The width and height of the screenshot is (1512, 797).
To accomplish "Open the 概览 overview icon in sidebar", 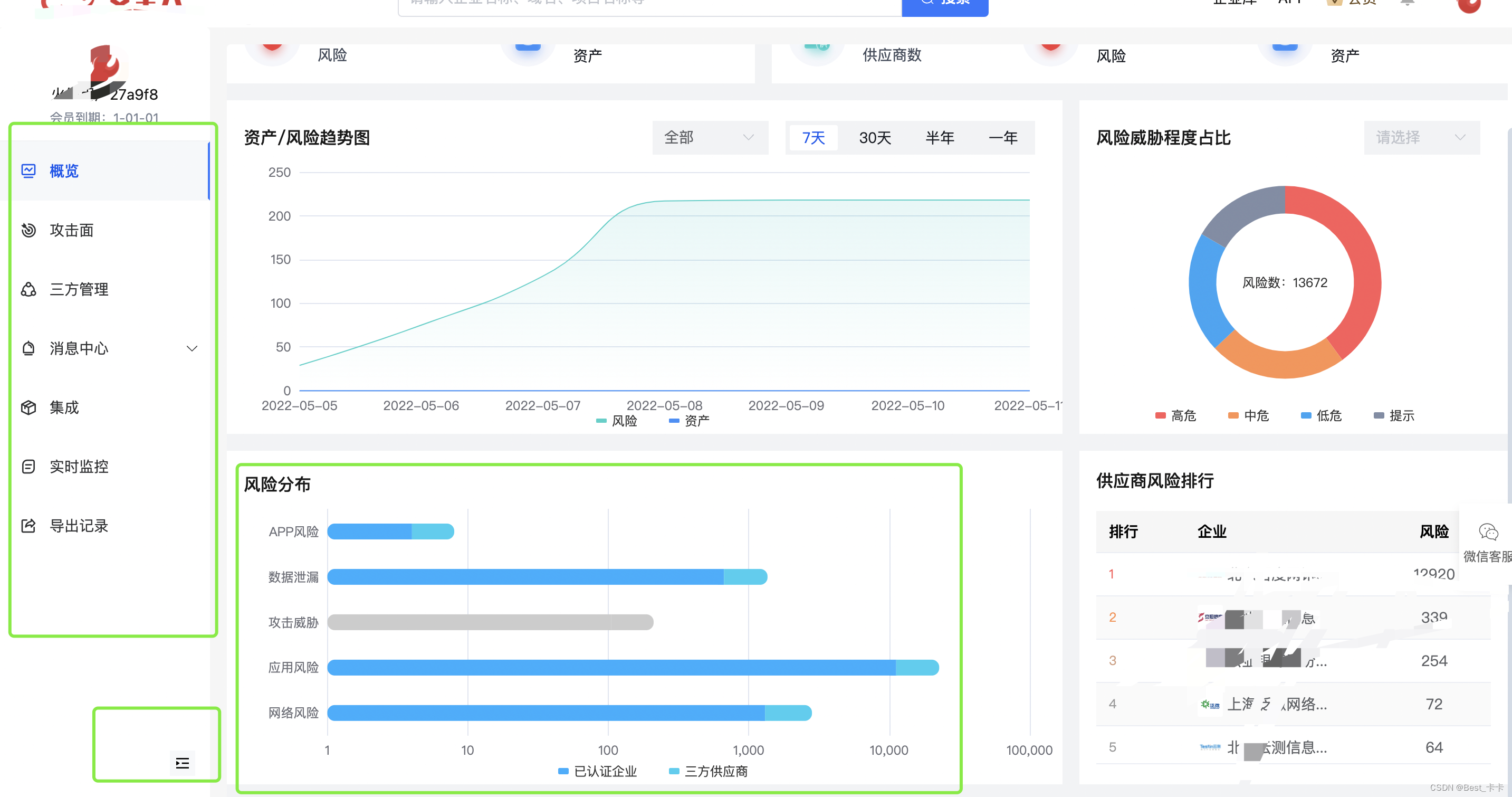I will point(28,171).
